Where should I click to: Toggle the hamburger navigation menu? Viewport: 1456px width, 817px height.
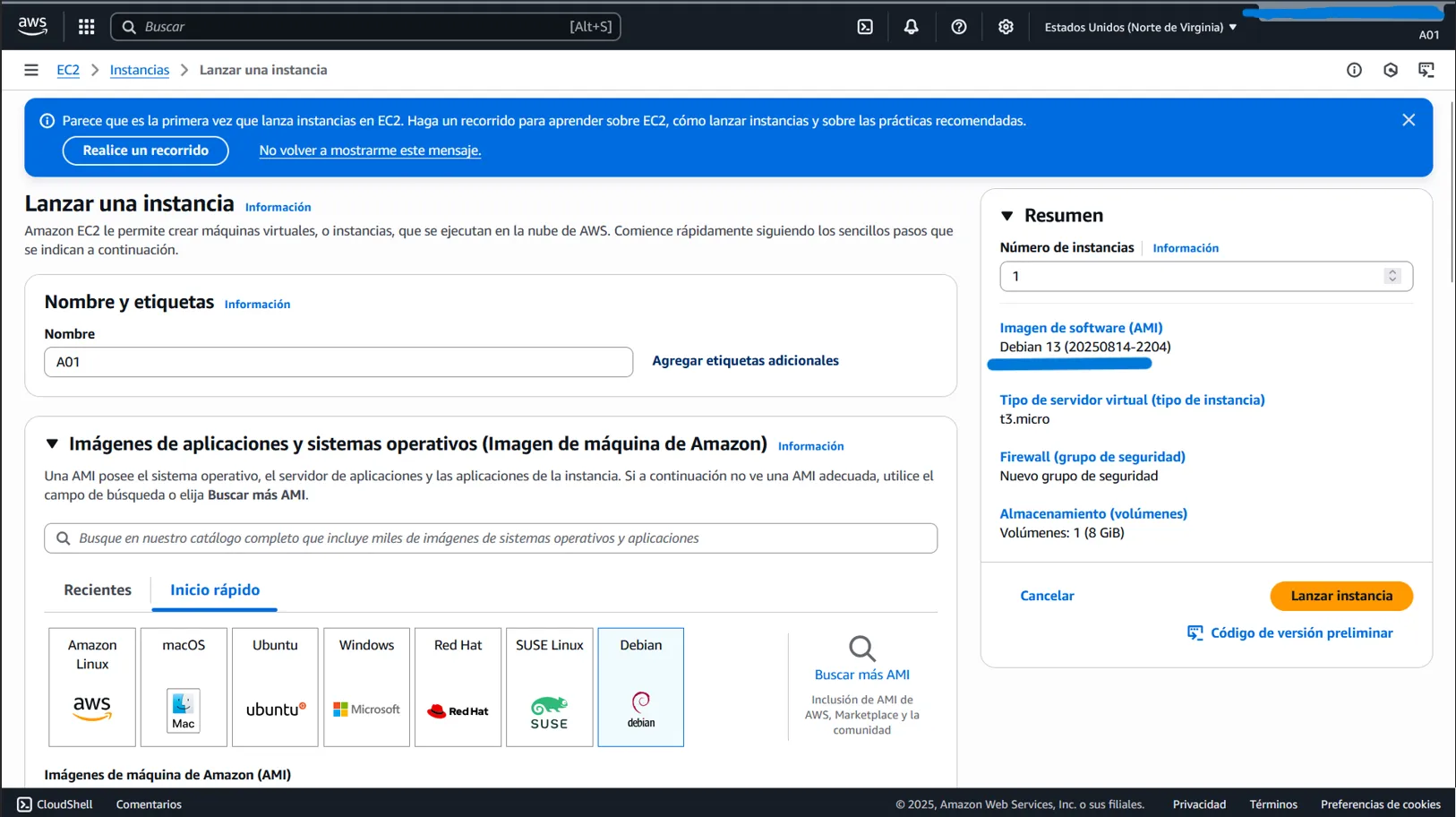click(31, 70)
